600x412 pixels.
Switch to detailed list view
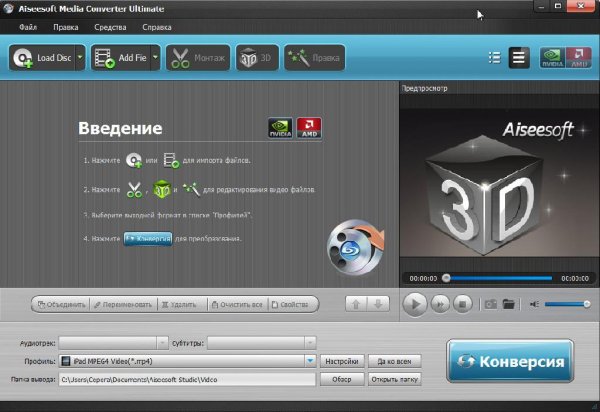coord(494,58)
